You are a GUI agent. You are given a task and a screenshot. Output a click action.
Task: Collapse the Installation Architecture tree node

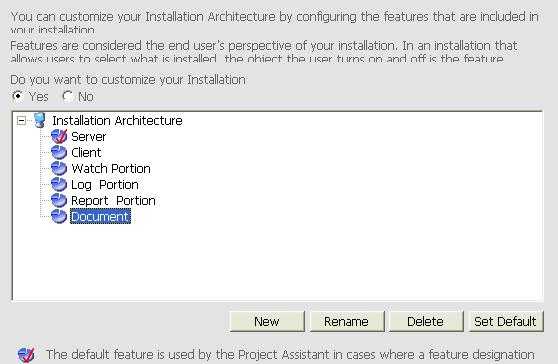tap(21, 121)
